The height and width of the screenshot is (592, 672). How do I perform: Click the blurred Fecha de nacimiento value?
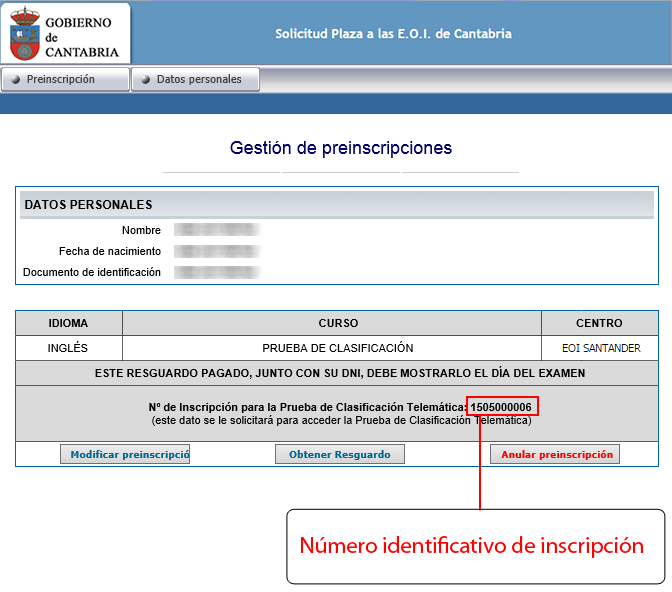[x=218, y=251]
